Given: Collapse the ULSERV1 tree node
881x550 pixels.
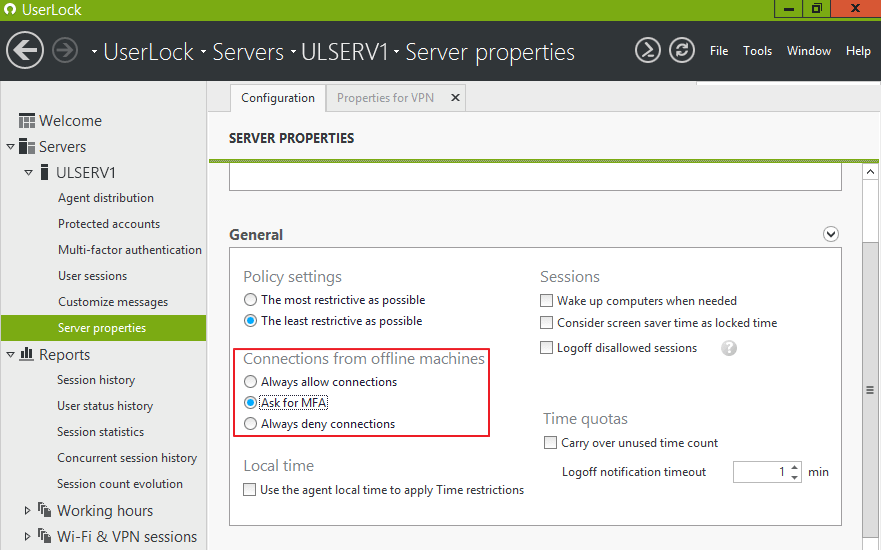Looking at the screenshot, I should [28, 172].
